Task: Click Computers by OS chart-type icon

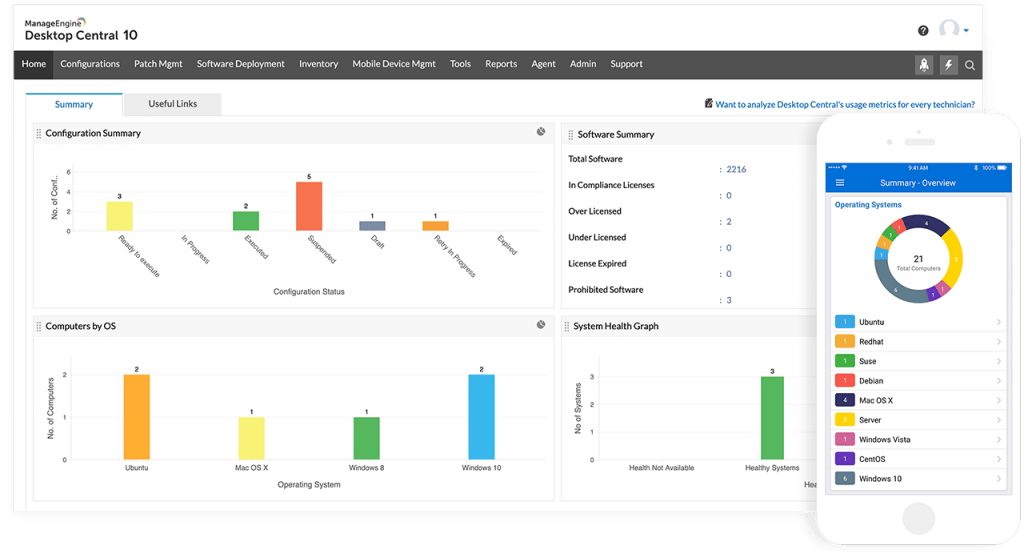Action: click(x=540, y=325)
